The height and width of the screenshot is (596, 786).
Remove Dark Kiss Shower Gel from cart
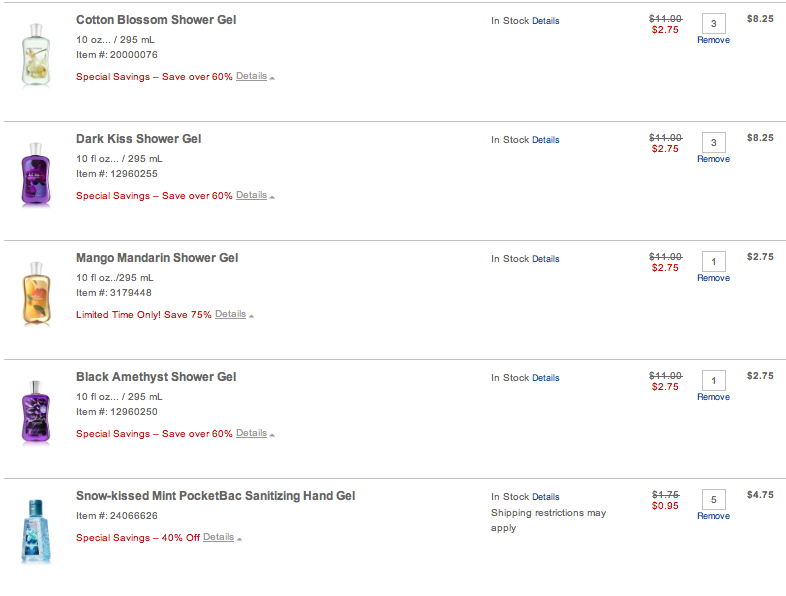pos(713,159)
